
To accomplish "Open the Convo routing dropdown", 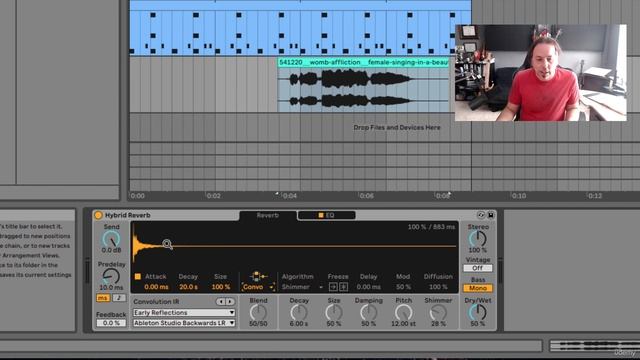I will tap(258, 287).
